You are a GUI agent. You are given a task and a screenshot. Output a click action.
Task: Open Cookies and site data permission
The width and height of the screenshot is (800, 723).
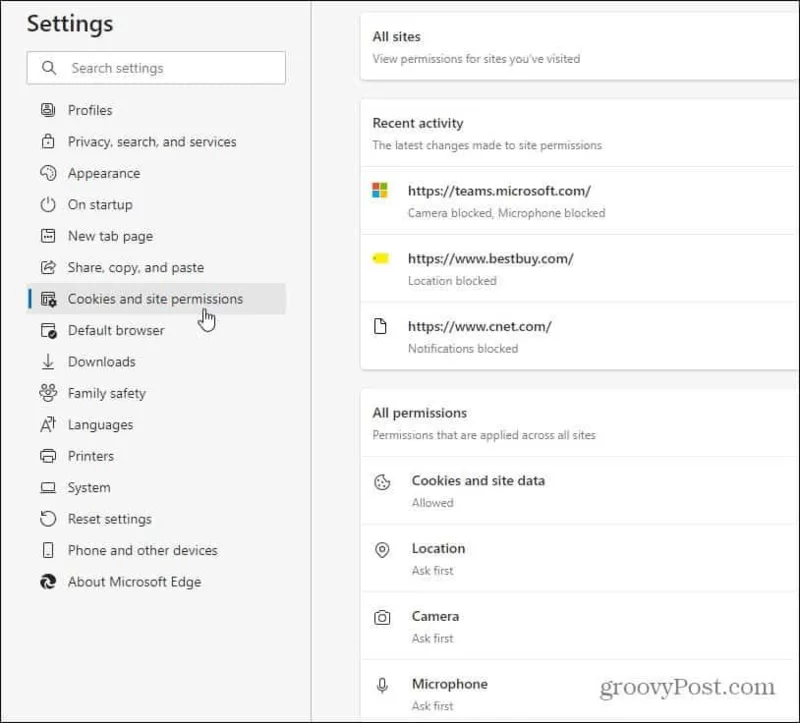(x=580, y=491)
